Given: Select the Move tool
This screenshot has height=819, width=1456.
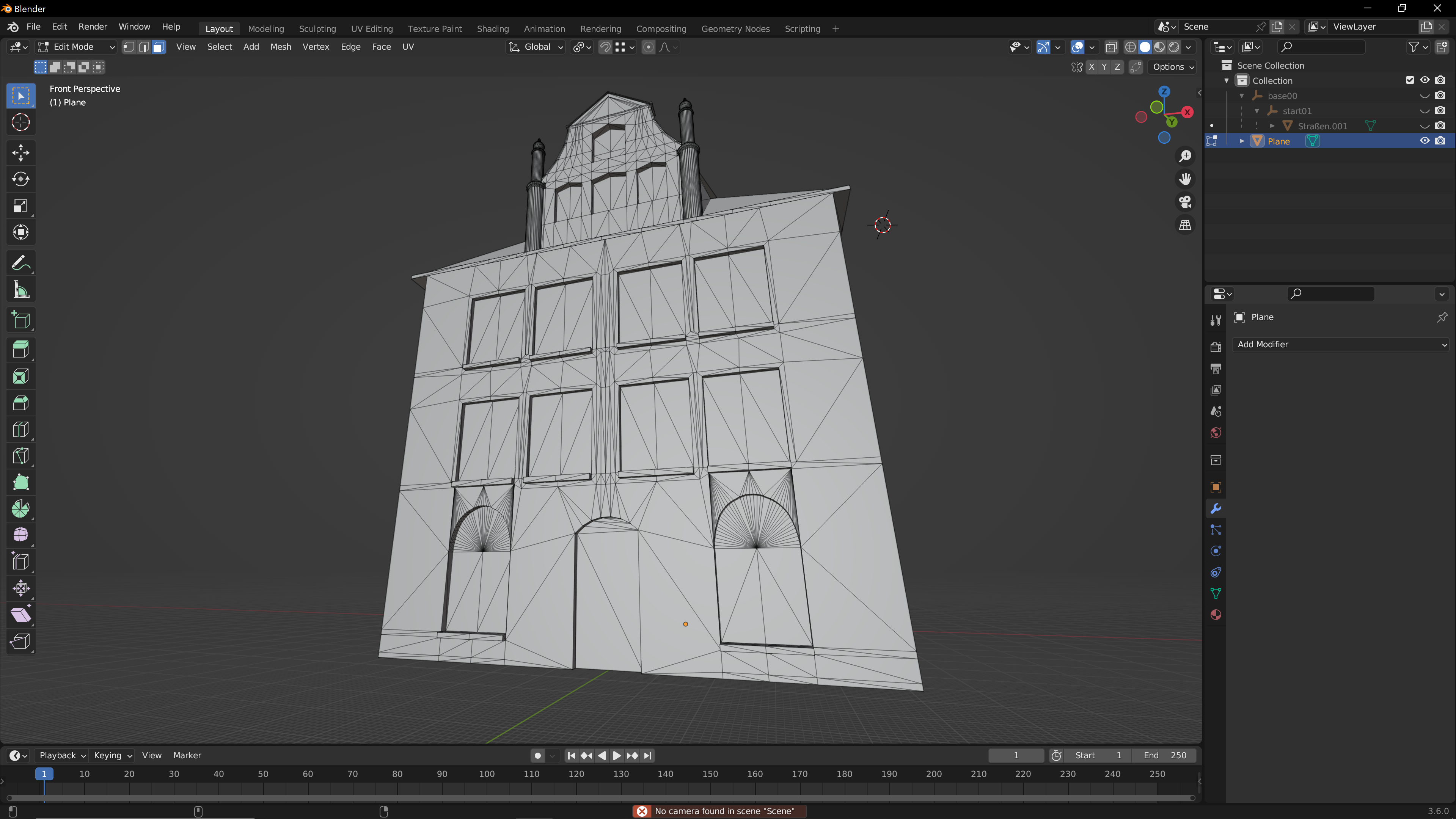Looking at the screenshot, I should pyautogui.click(x=21, y=152).
